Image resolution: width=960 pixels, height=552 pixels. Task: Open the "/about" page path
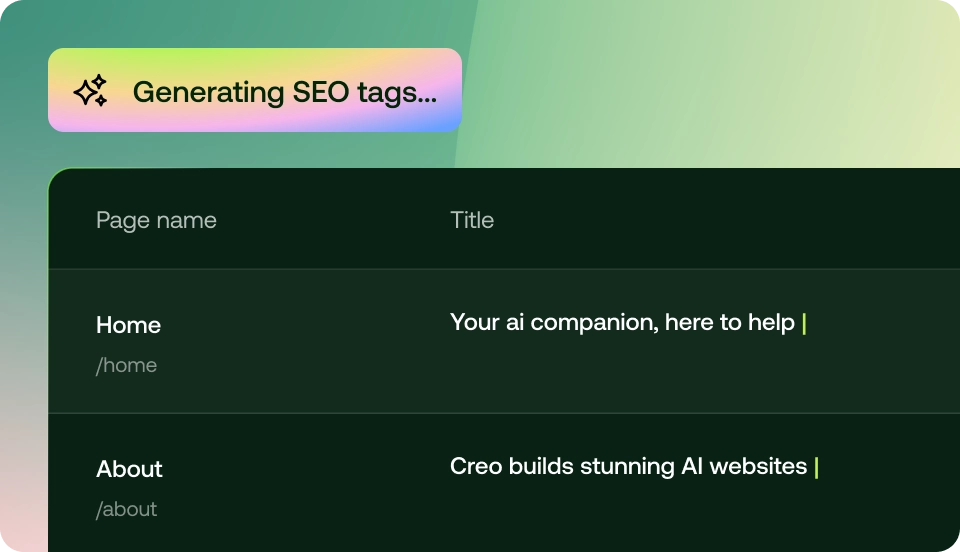[x=126, y=509]
